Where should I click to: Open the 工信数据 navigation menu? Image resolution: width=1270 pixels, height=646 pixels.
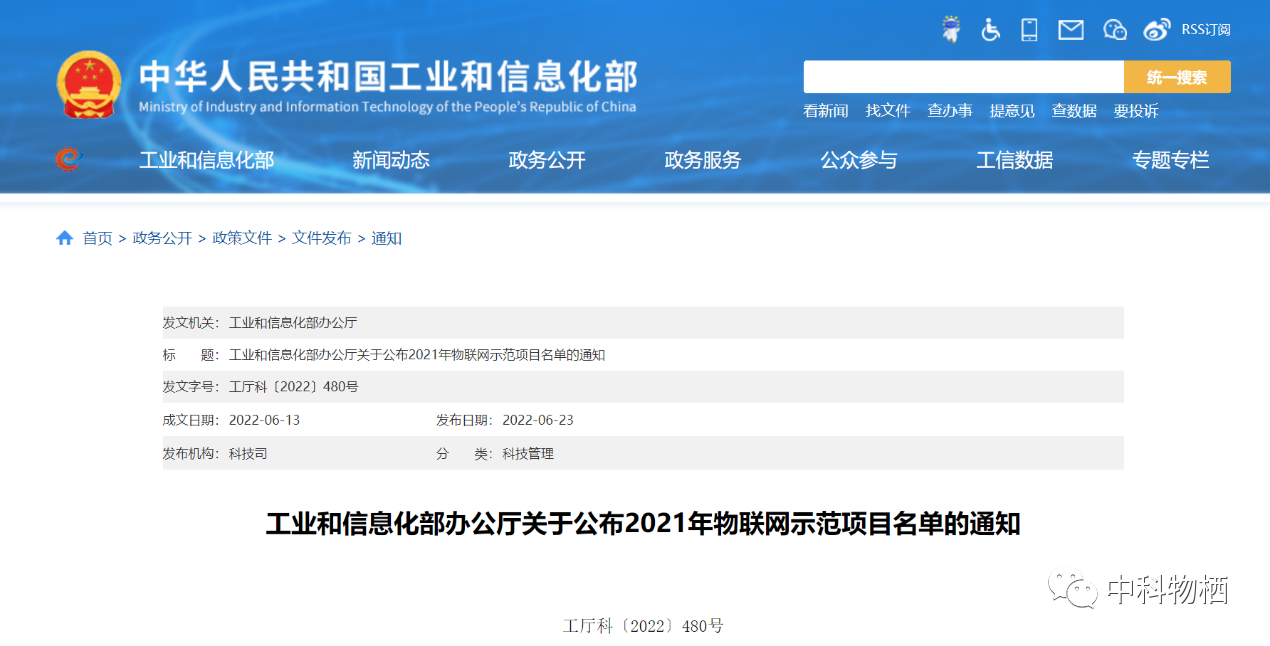[x=1015, y=160]
